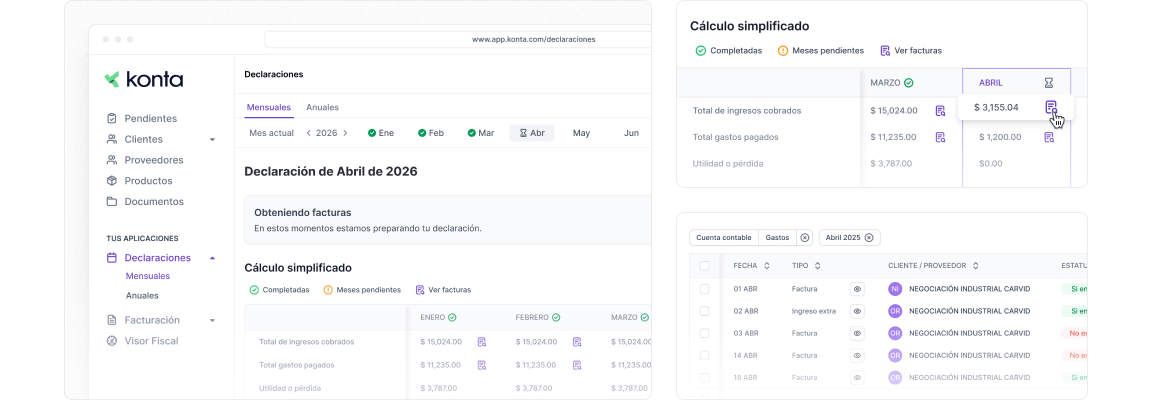Switch to the Mensuales tab
This screenshot has height=400, width=1152.
point(269,107)
